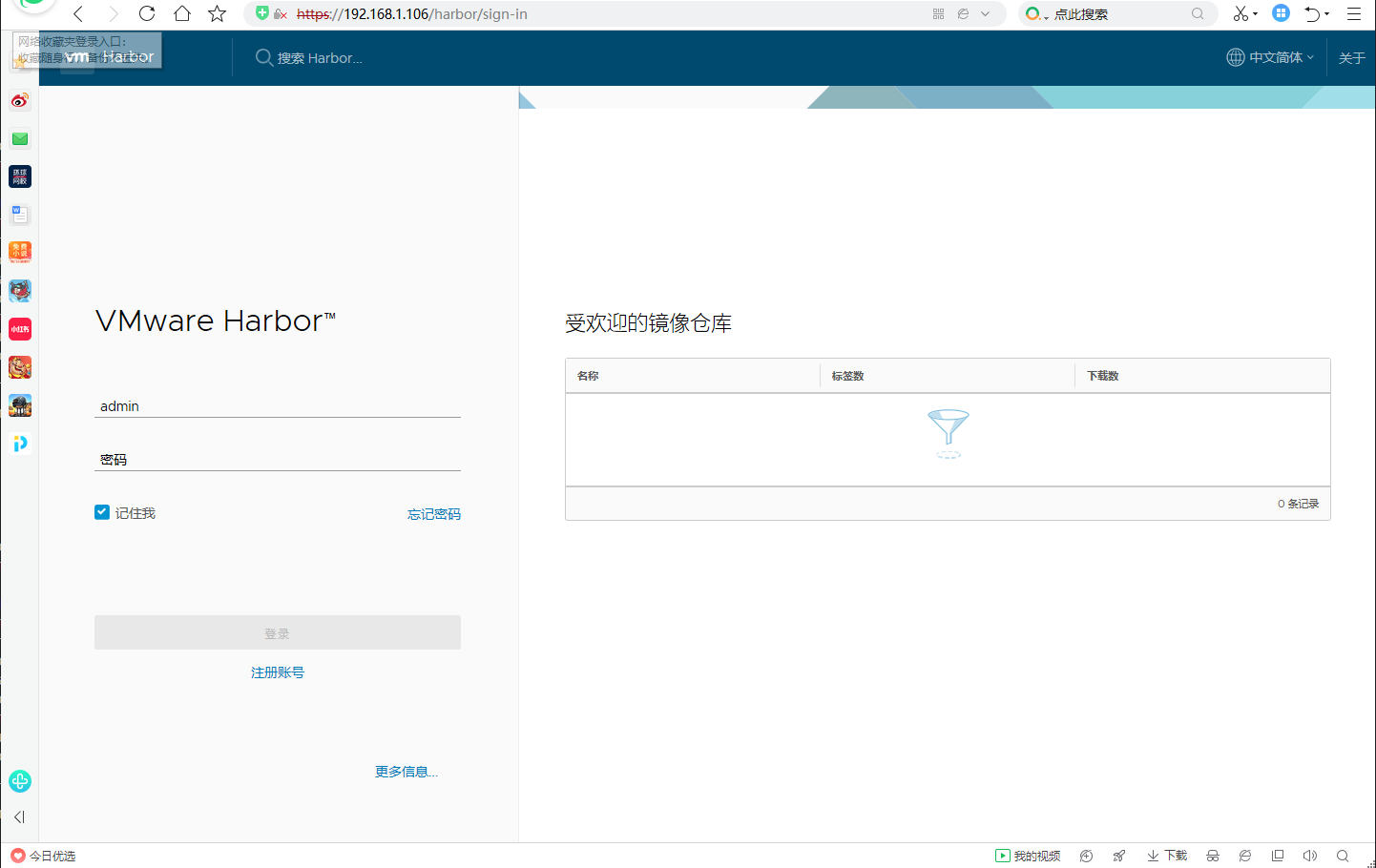Open the 忘记密码 link
Viewport: 1376px width, 868px height.
point(434,514)
